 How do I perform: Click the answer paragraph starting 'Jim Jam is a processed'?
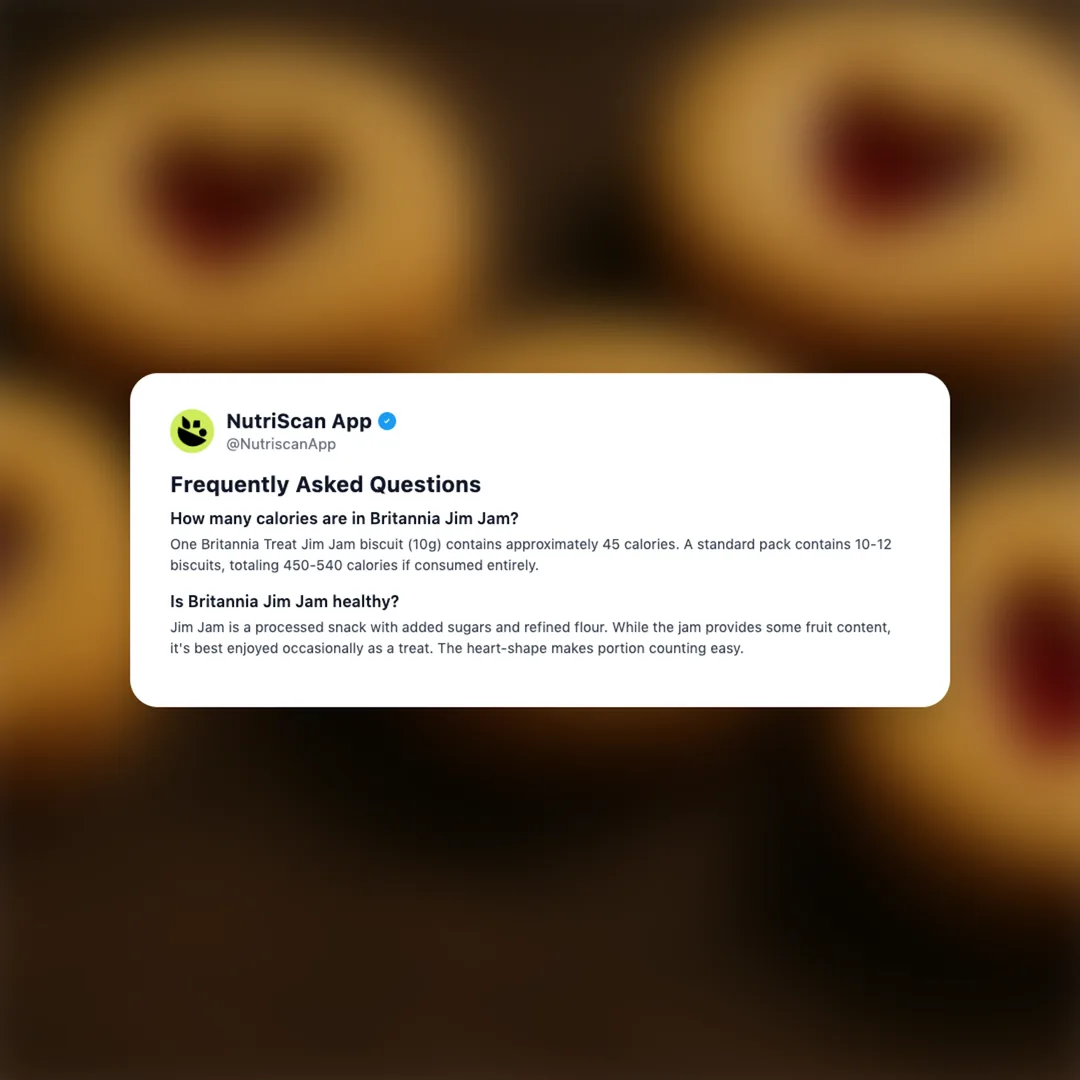(530, 638)
